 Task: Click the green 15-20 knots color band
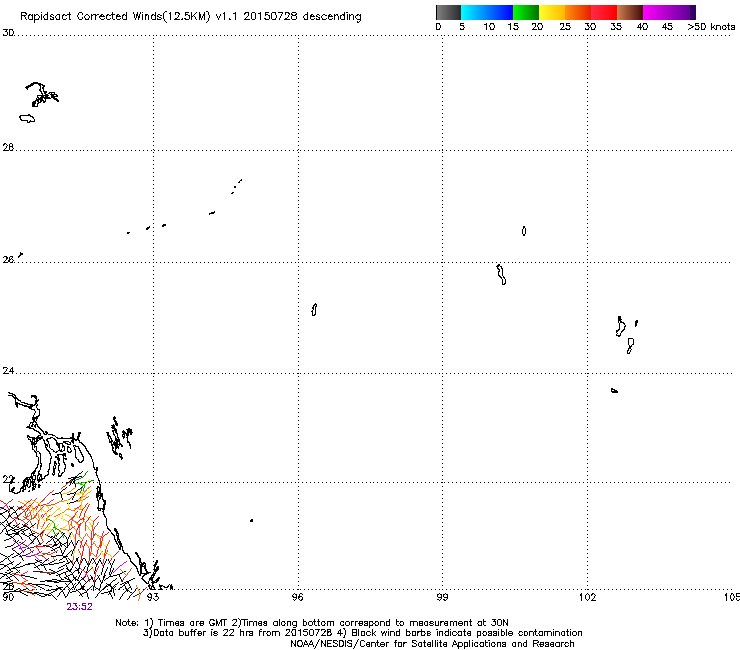tap(526, 12)
